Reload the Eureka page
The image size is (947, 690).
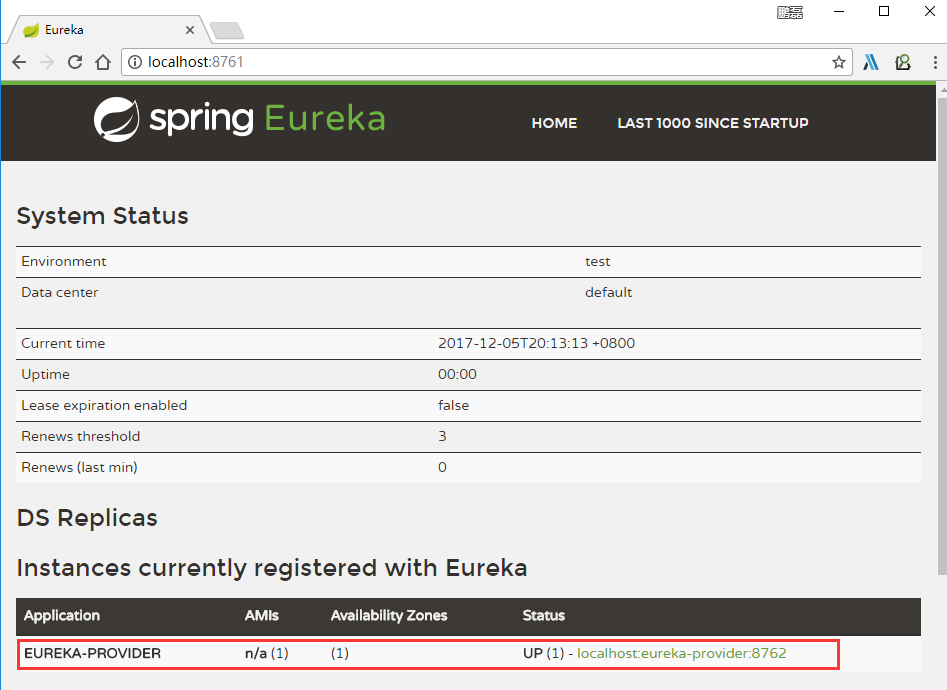pos(75,62)
